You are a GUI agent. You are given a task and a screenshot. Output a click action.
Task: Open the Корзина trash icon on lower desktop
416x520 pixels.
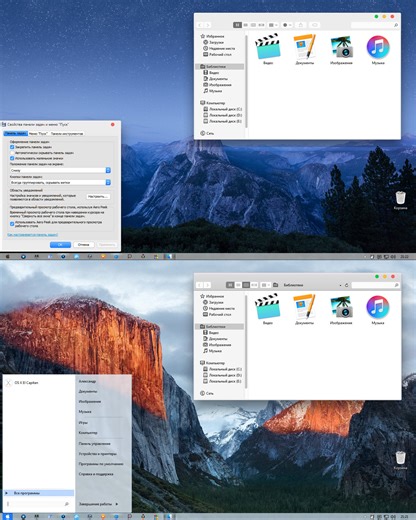click(x=400, y=460)
